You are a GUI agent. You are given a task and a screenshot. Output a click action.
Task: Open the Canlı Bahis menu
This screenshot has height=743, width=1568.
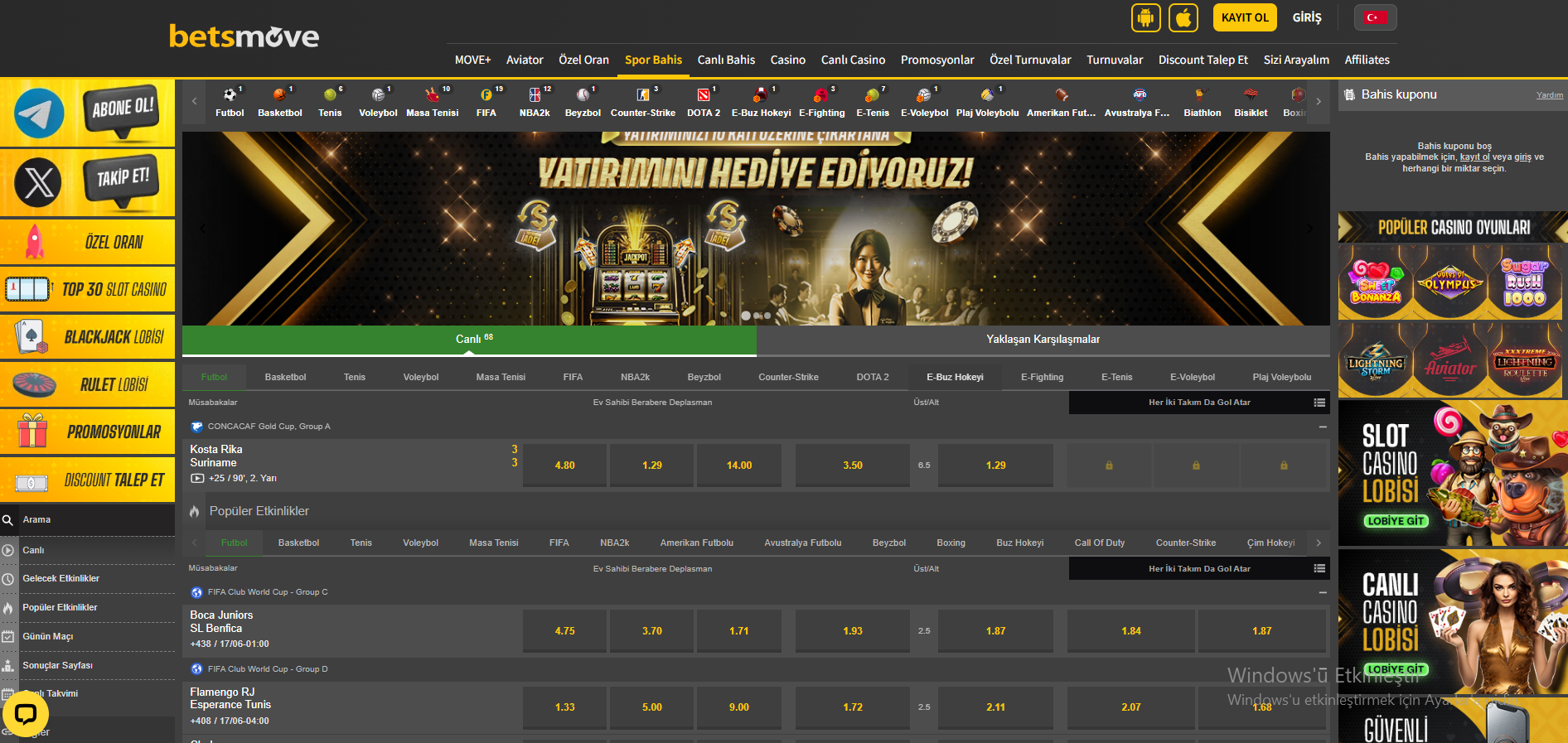(726, 60)
